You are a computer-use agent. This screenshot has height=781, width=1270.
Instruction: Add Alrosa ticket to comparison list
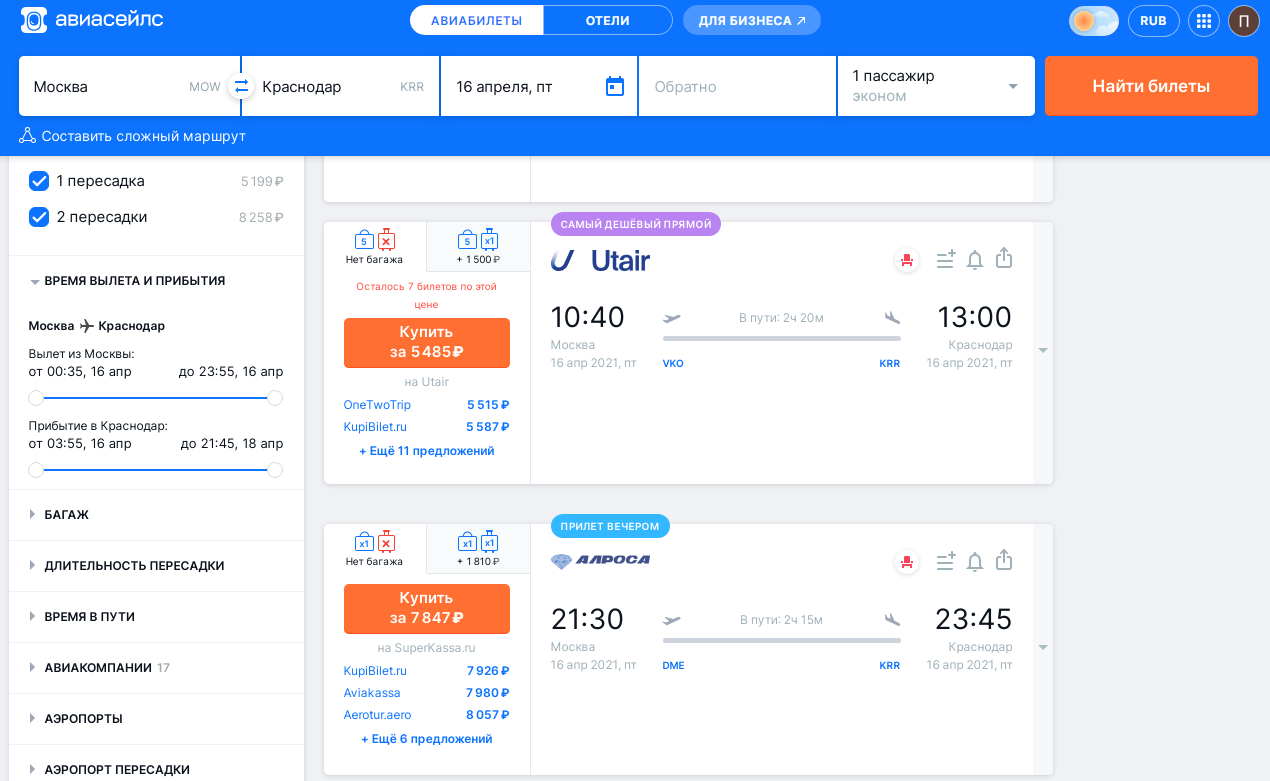point(945,561)
